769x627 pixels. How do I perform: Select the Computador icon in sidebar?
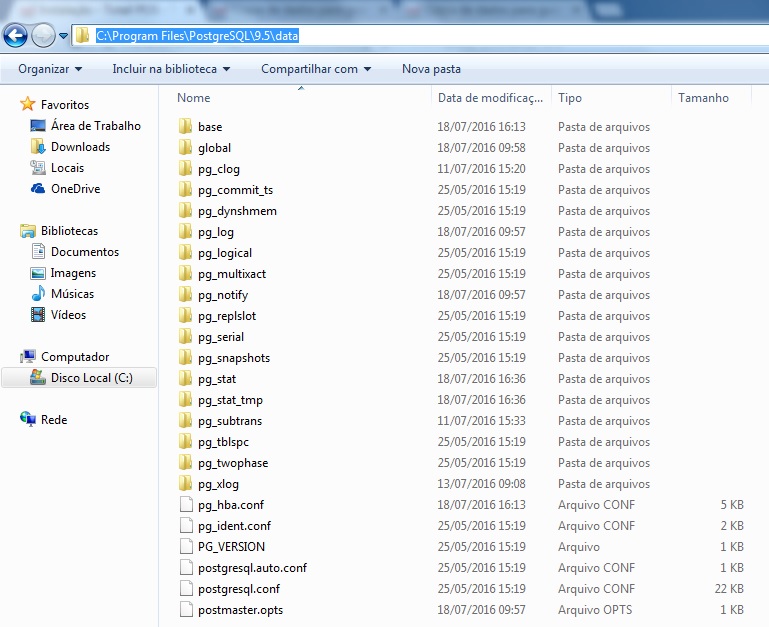point(28,356)
